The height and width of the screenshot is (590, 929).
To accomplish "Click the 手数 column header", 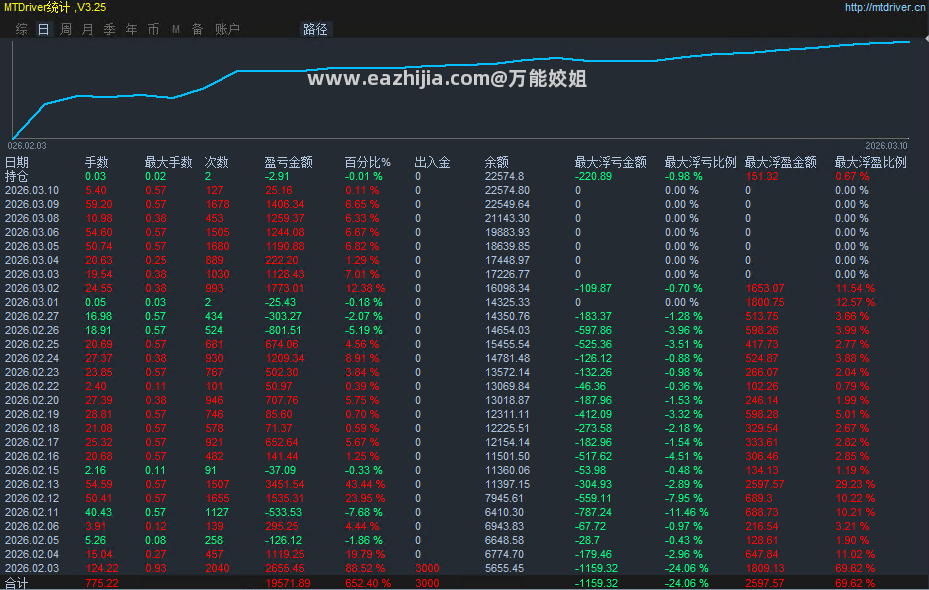I will point(97,162).
